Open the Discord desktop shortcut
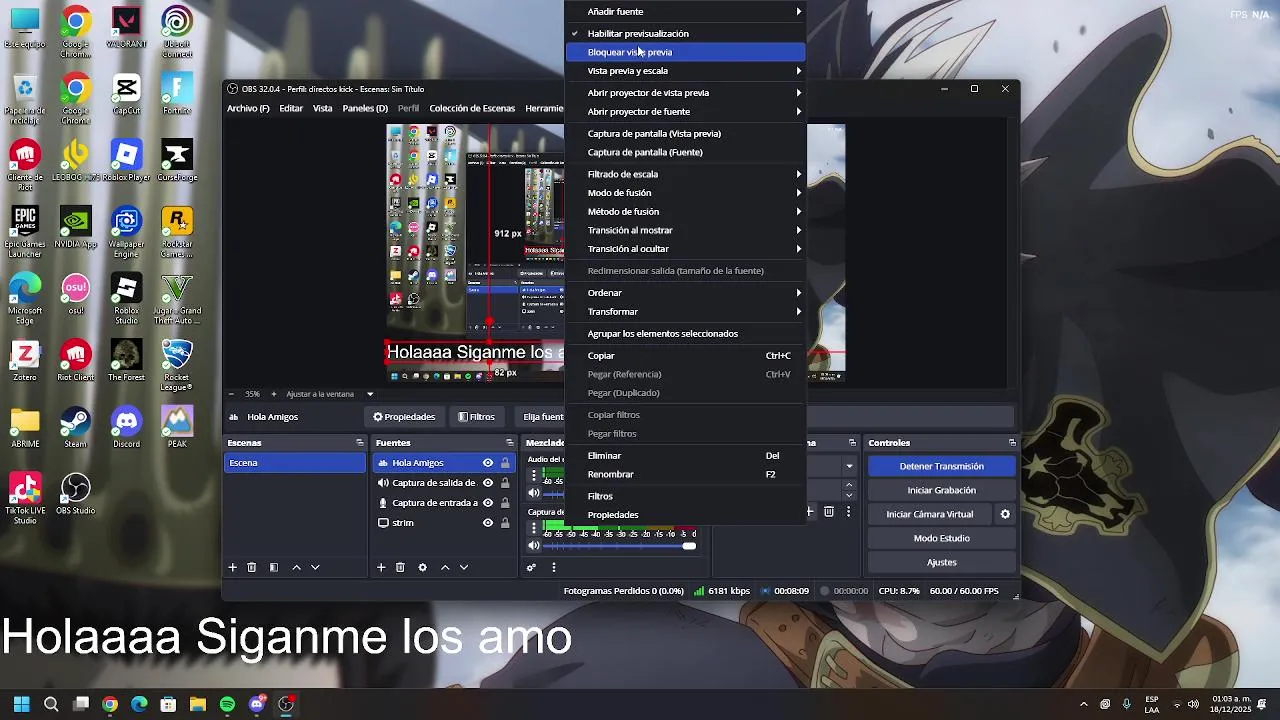Screen dimensions: 1280x720 (x=126, y=426)
